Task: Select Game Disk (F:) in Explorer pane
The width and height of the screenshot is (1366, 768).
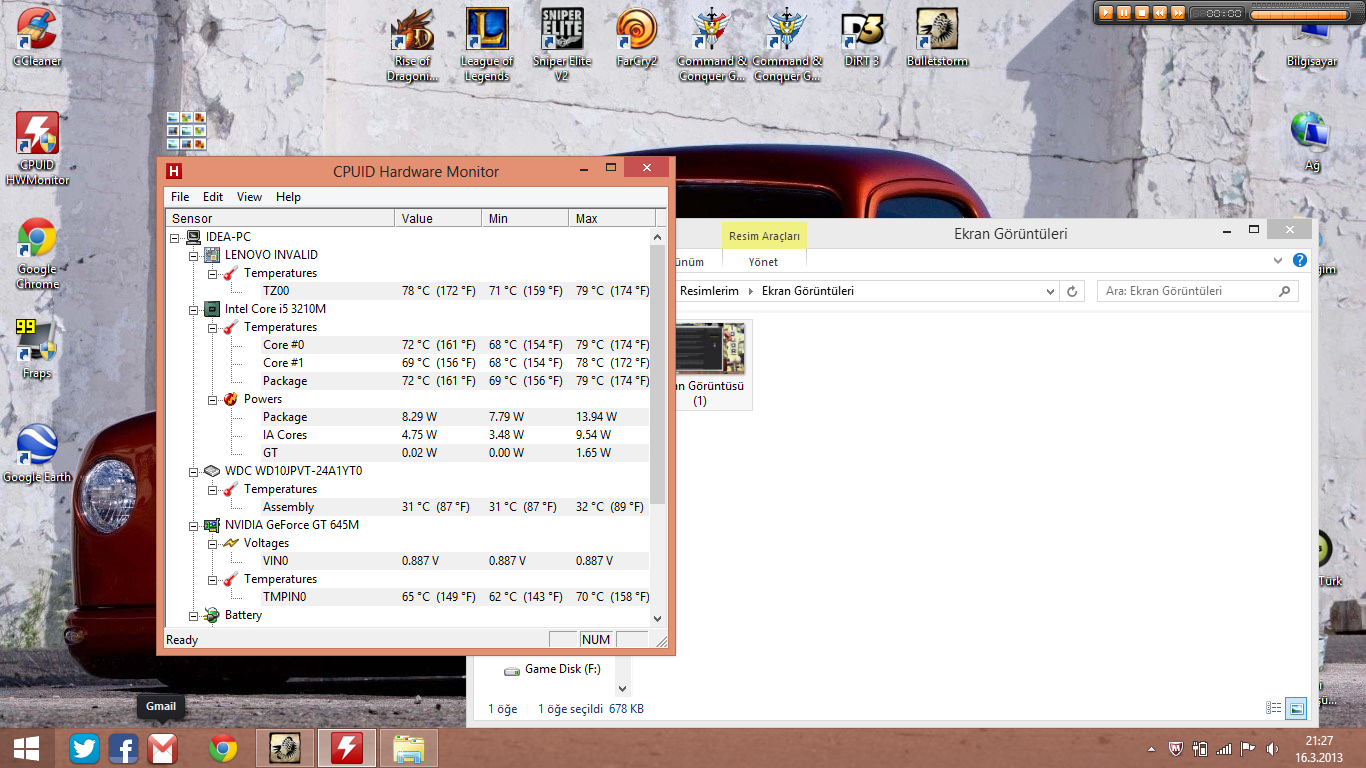Action: [x=563, y=669]
